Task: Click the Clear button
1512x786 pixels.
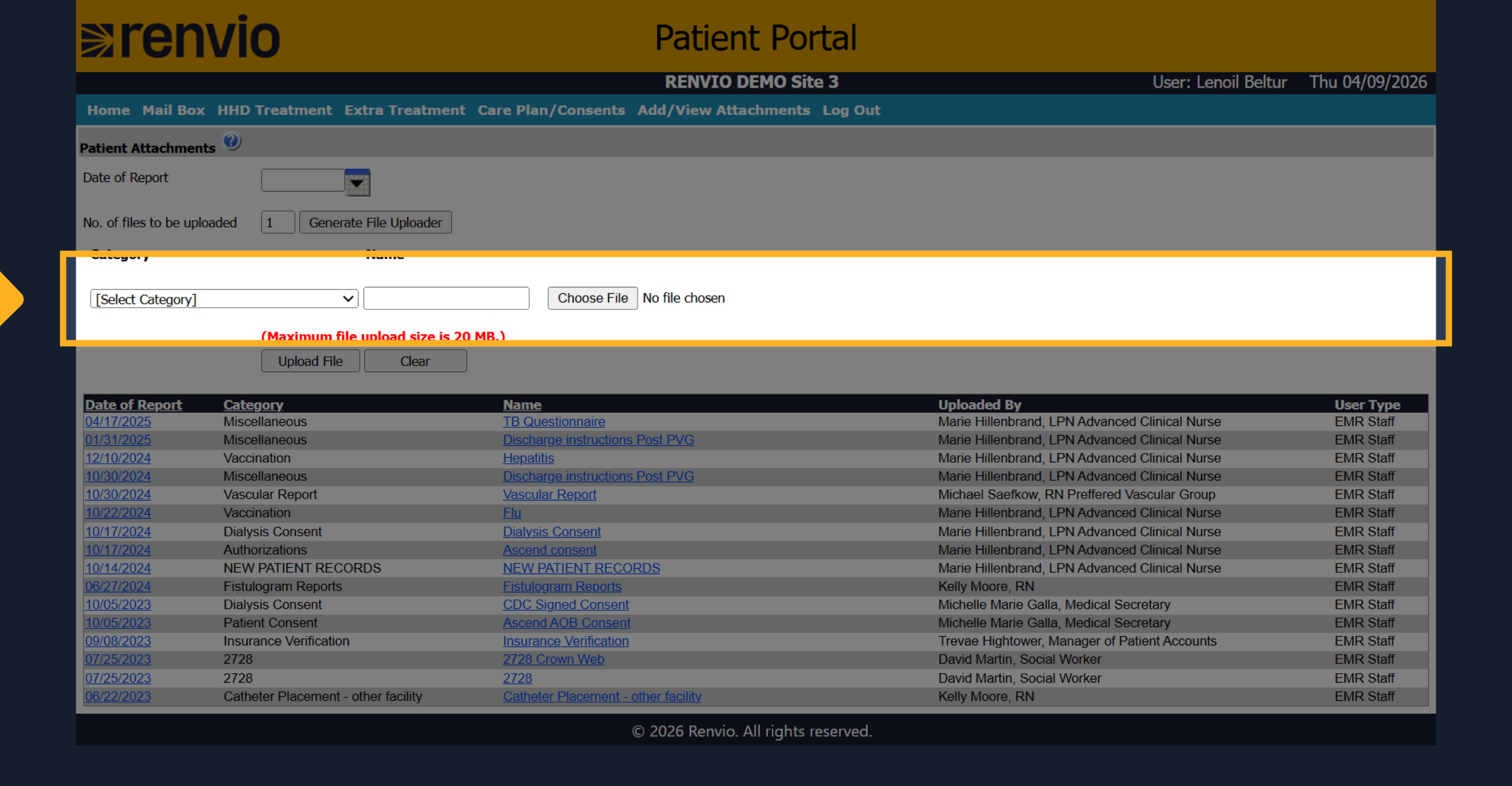Action: [415, 361]
